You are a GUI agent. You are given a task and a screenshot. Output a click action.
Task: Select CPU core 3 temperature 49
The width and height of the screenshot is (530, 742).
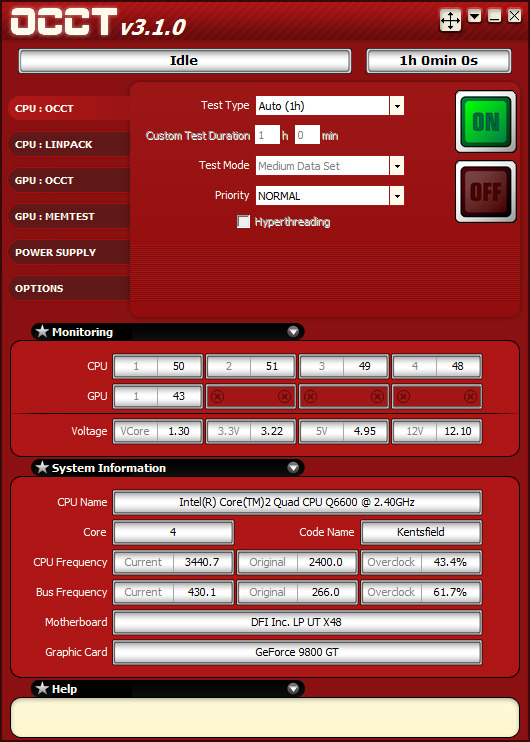coord(344,366)
